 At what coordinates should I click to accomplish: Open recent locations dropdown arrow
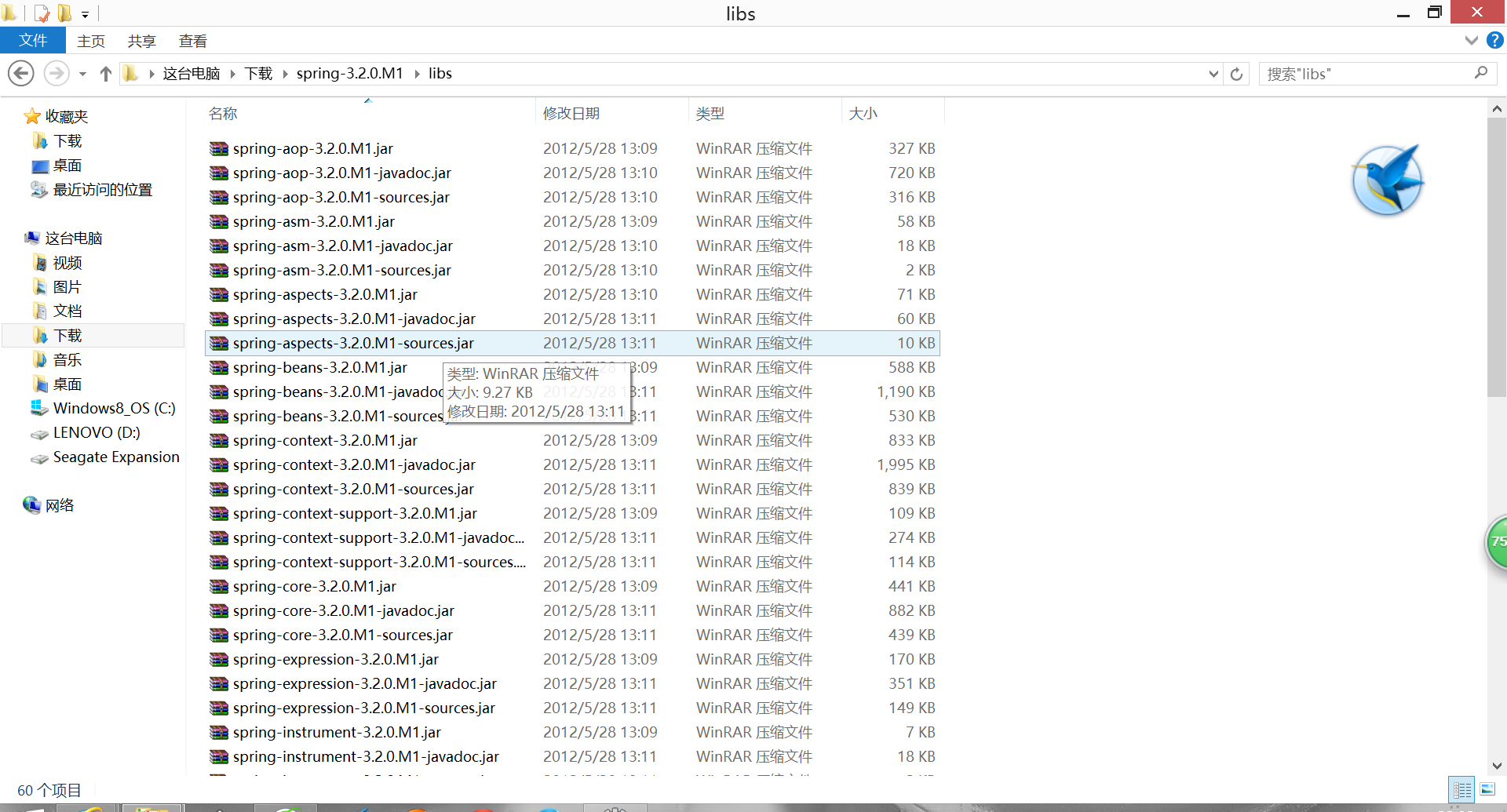pos(82,75)
